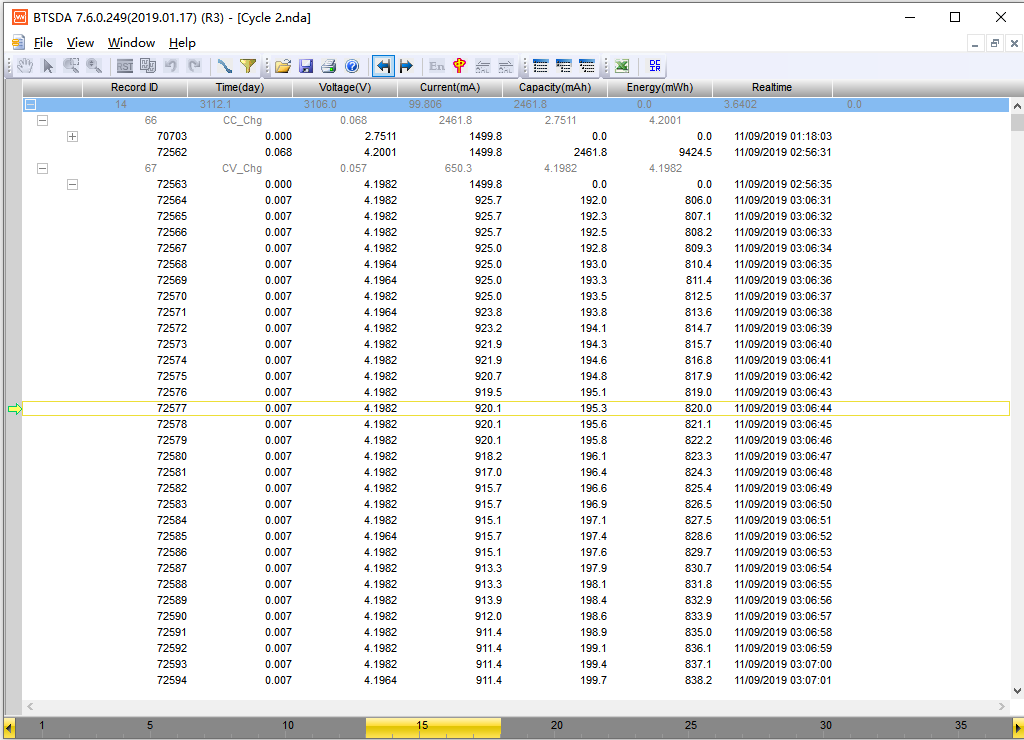The width and height of the screenshot is (1024, 740).
Task: Select record row 72562
Action: click(x=516, y=152)
